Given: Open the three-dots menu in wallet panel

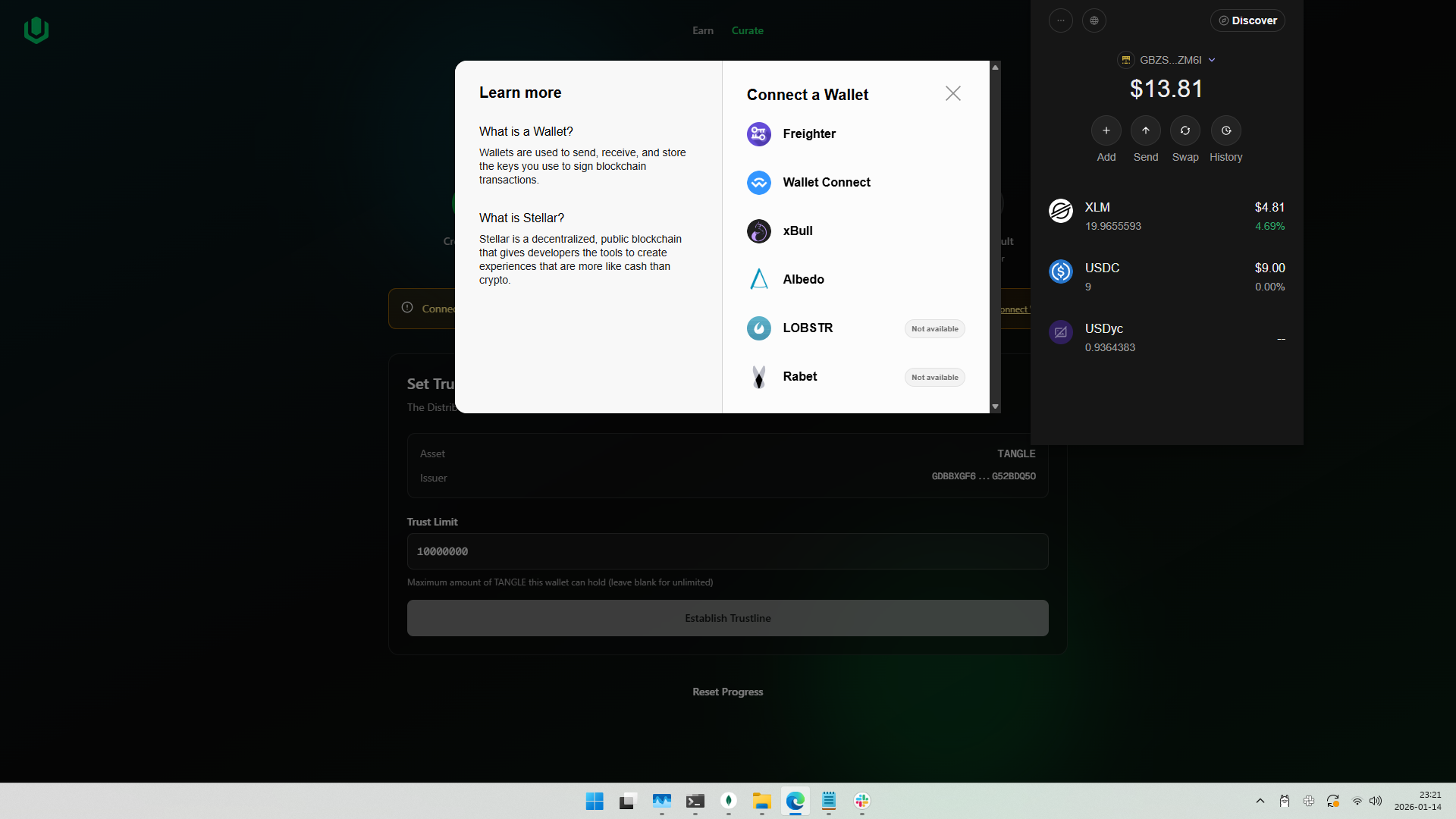Looking at the screenshot, I should pos(1060,20).
